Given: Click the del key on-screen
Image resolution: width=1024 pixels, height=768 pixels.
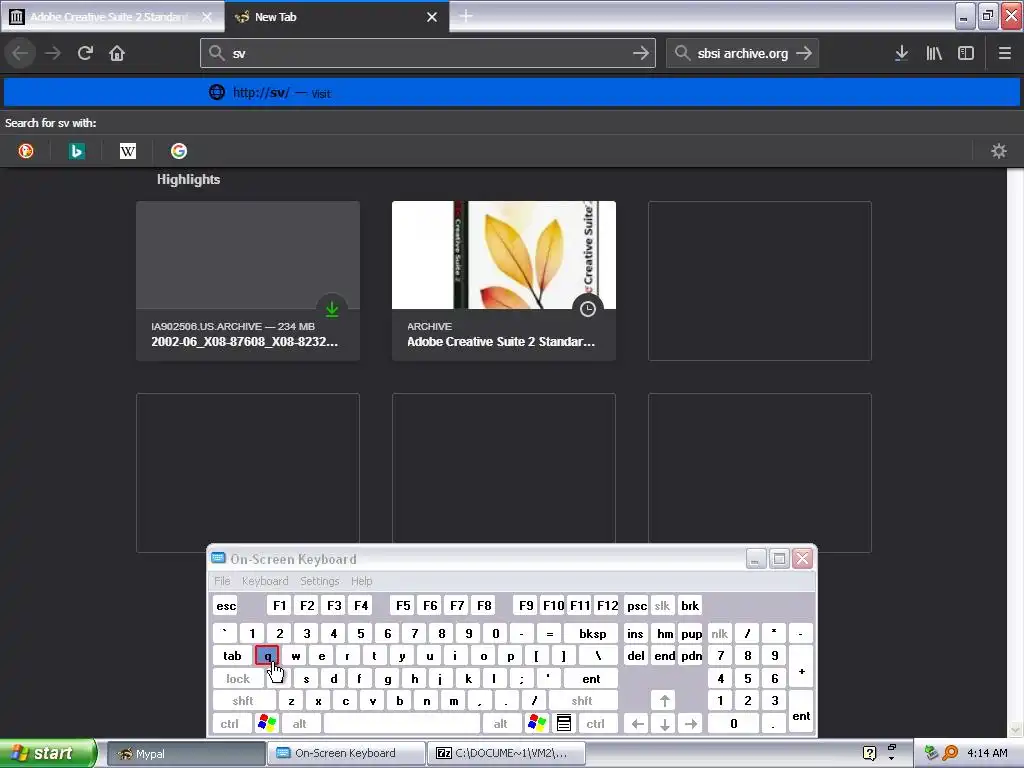Looking at the screenshot, I should pos(636,656).
